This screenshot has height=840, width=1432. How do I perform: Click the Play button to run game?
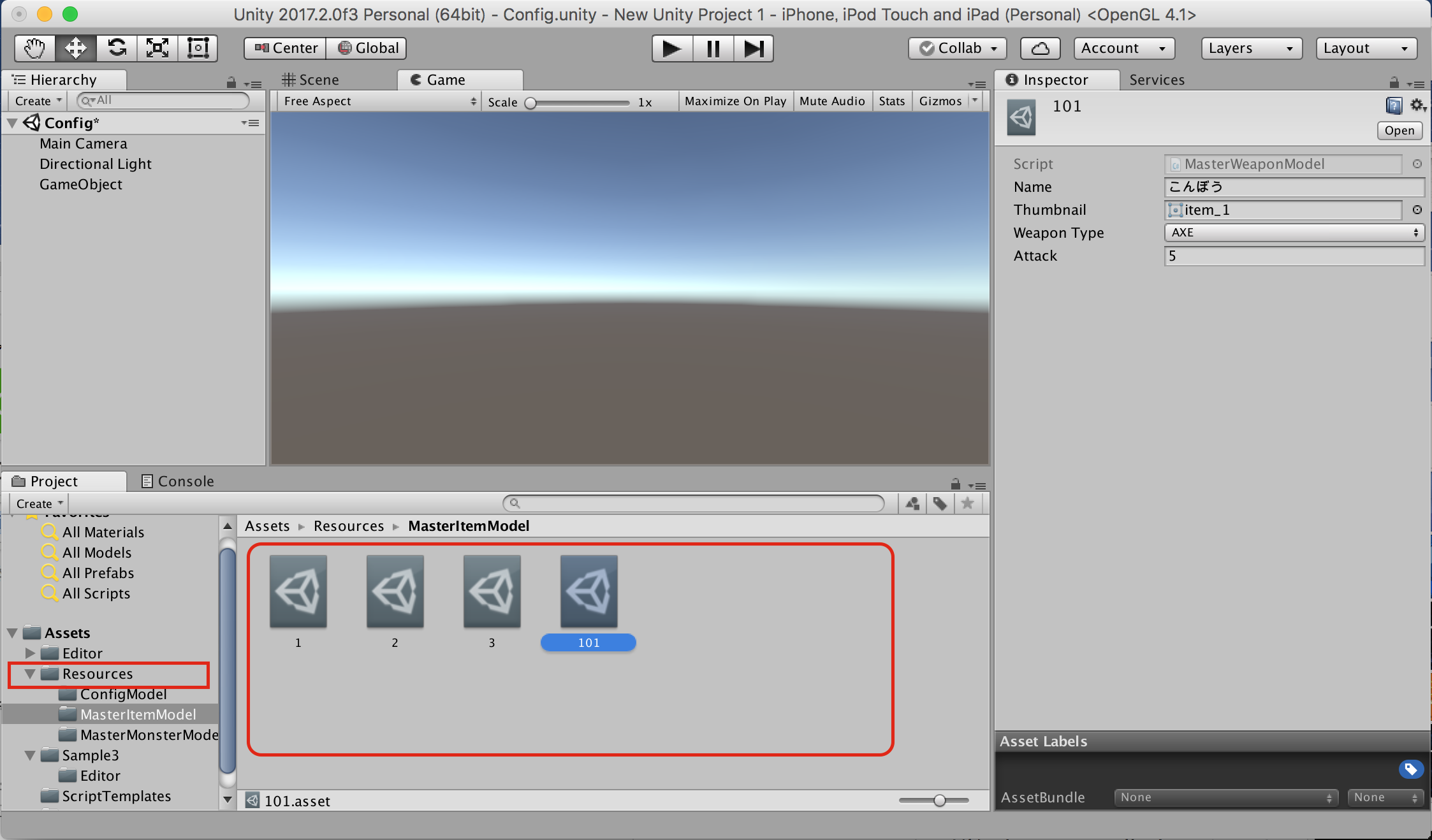(x=671, y=47)
